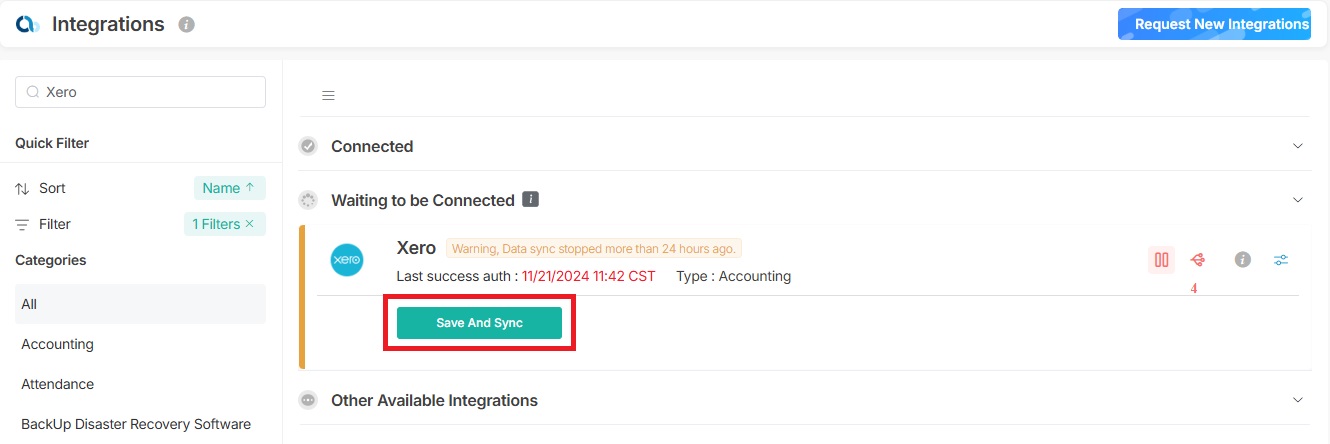This screenshot has height=444, width=1330.
Task: Expand the Connected section
Action: (x=1297, y=146)
